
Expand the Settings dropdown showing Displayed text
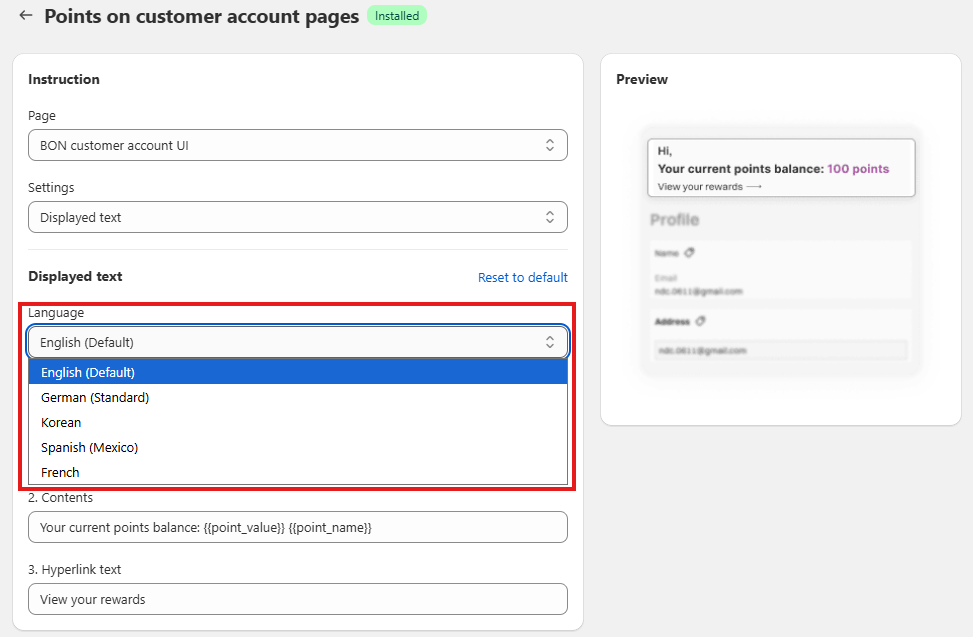click(297, 217)
